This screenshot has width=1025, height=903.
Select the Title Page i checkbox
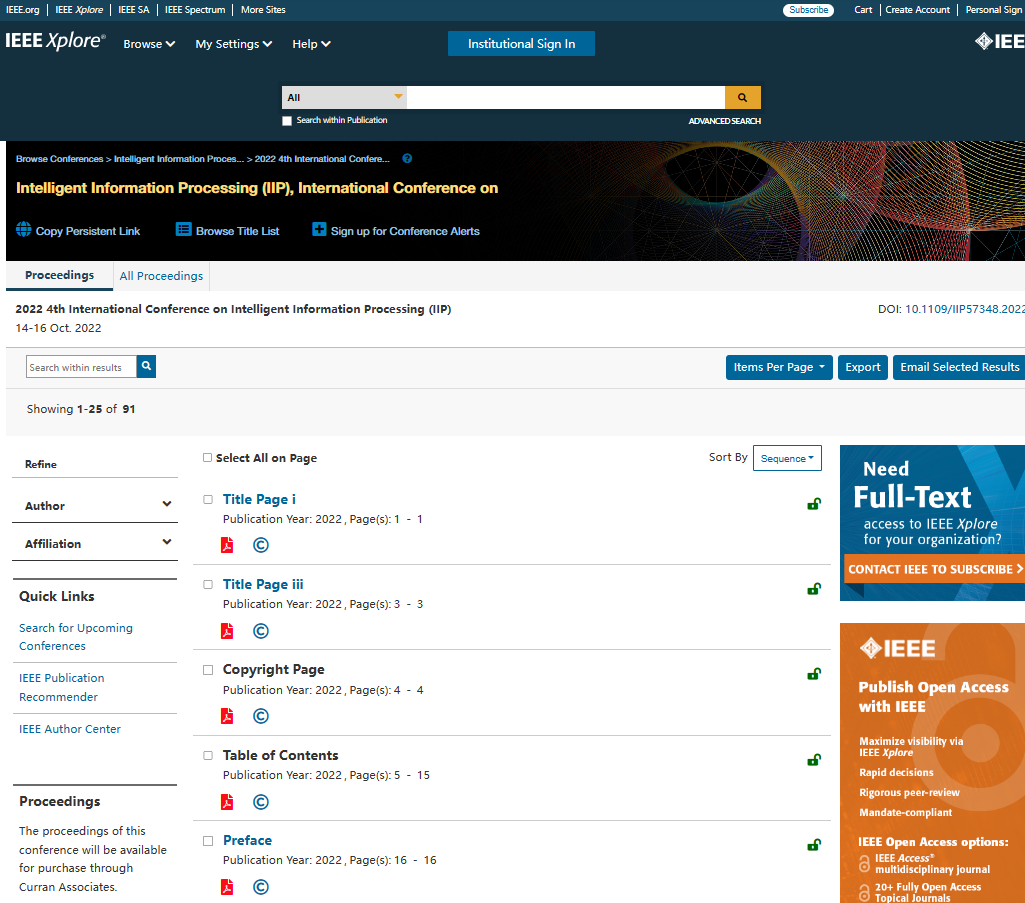(208, 500)
